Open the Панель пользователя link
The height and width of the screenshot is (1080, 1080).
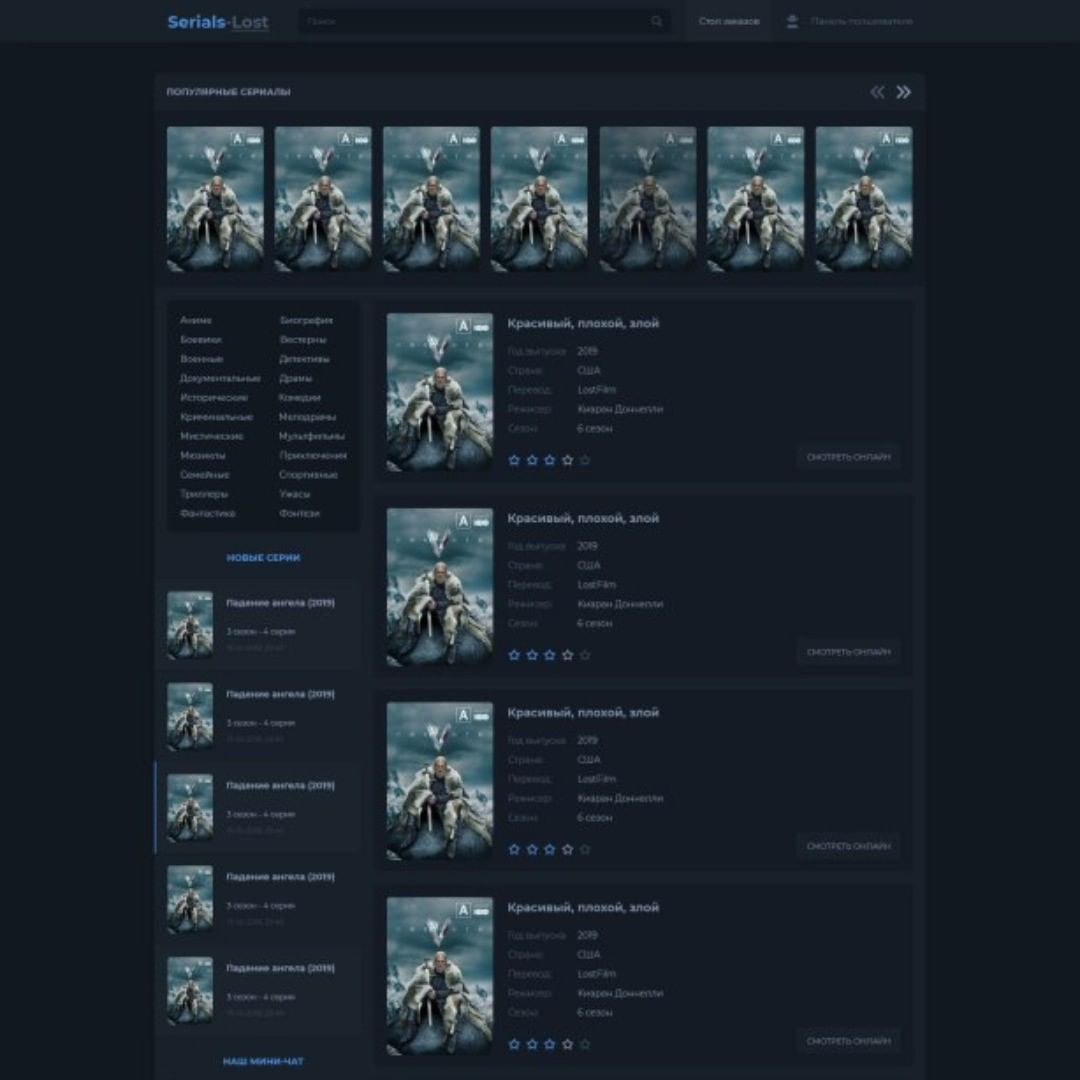click(x=861, y=21)
